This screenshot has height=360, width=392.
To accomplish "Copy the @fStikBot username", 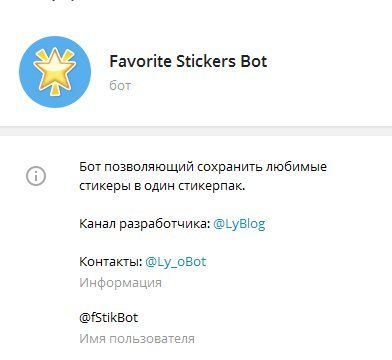I will (x=109, y=317).
